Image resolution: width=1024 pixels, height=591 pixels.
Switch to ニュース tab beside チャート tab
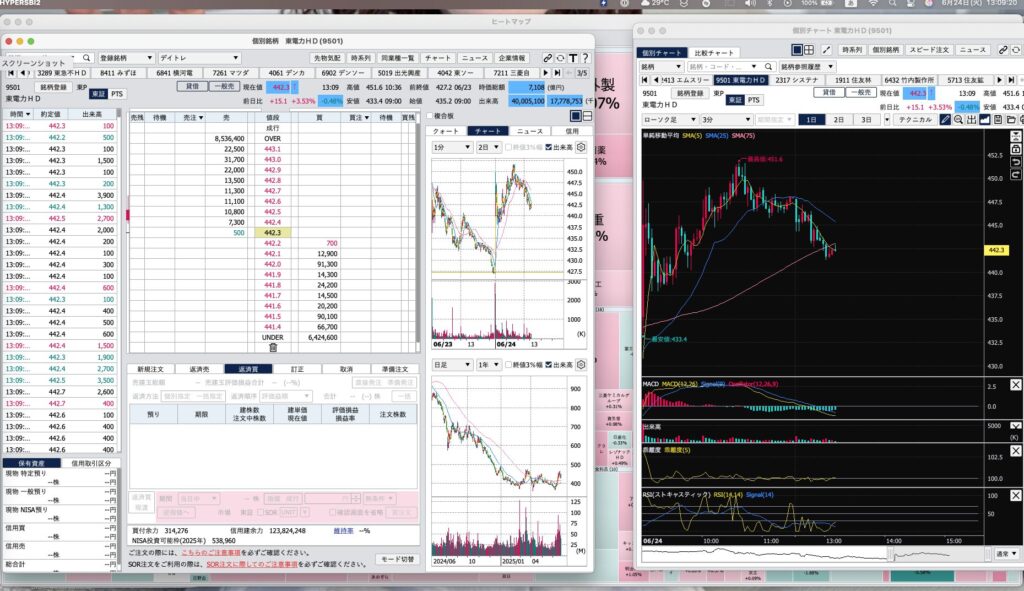coord(530,131)
